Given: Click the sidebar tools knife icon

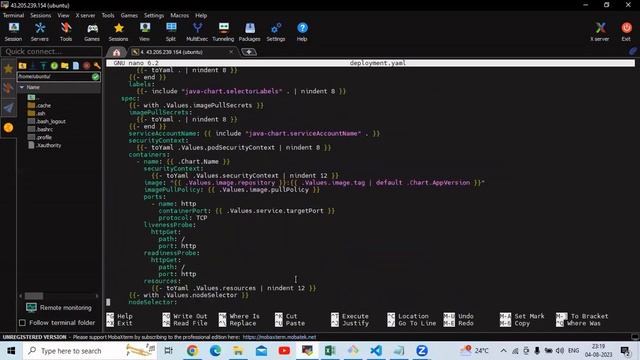Looking at the screenshot, I should pyautogui.click(x=8, y=88).
